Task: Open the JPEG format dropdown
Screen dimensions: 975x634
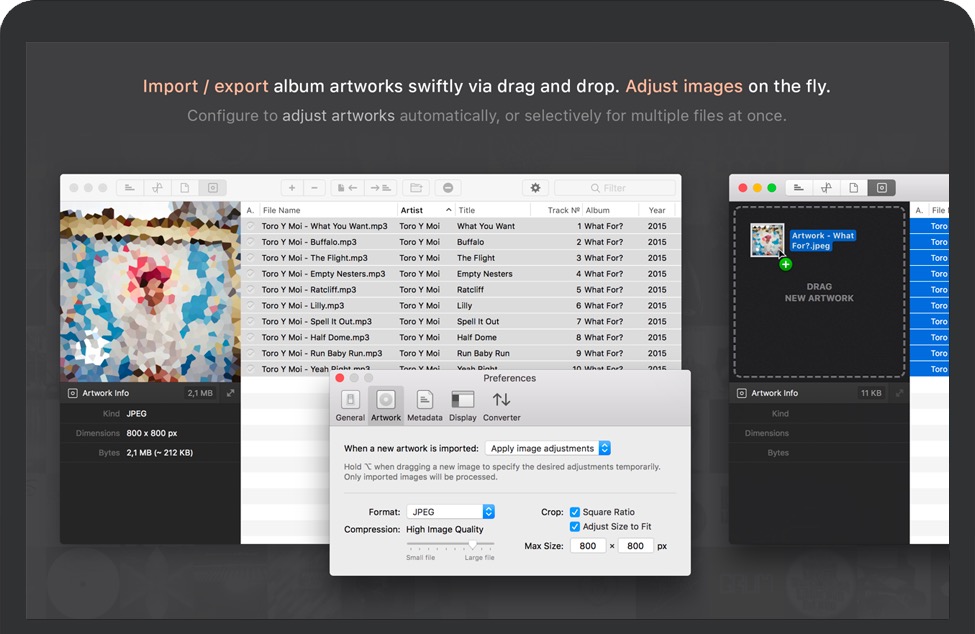Action: pyautogui.click(x=450, y=512)
